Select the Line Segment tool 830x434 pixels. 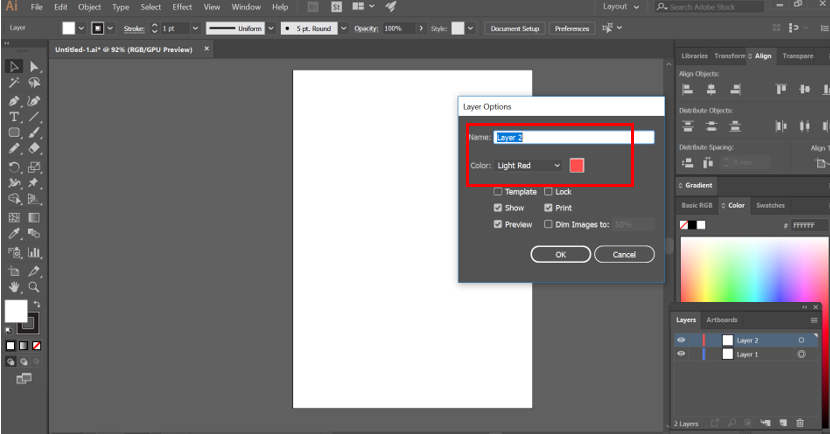pos(34,116)
